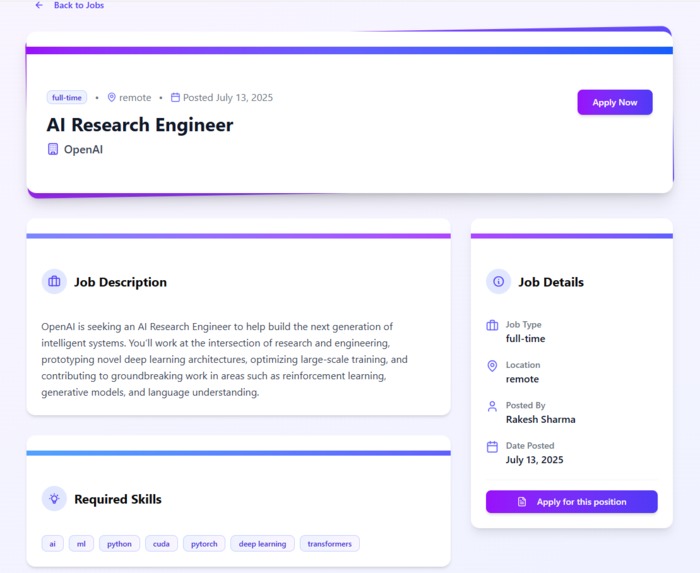The width and height of the screenshot is (700, 573).
Task: Click the Apply Now button
Action: click(615, 102)
